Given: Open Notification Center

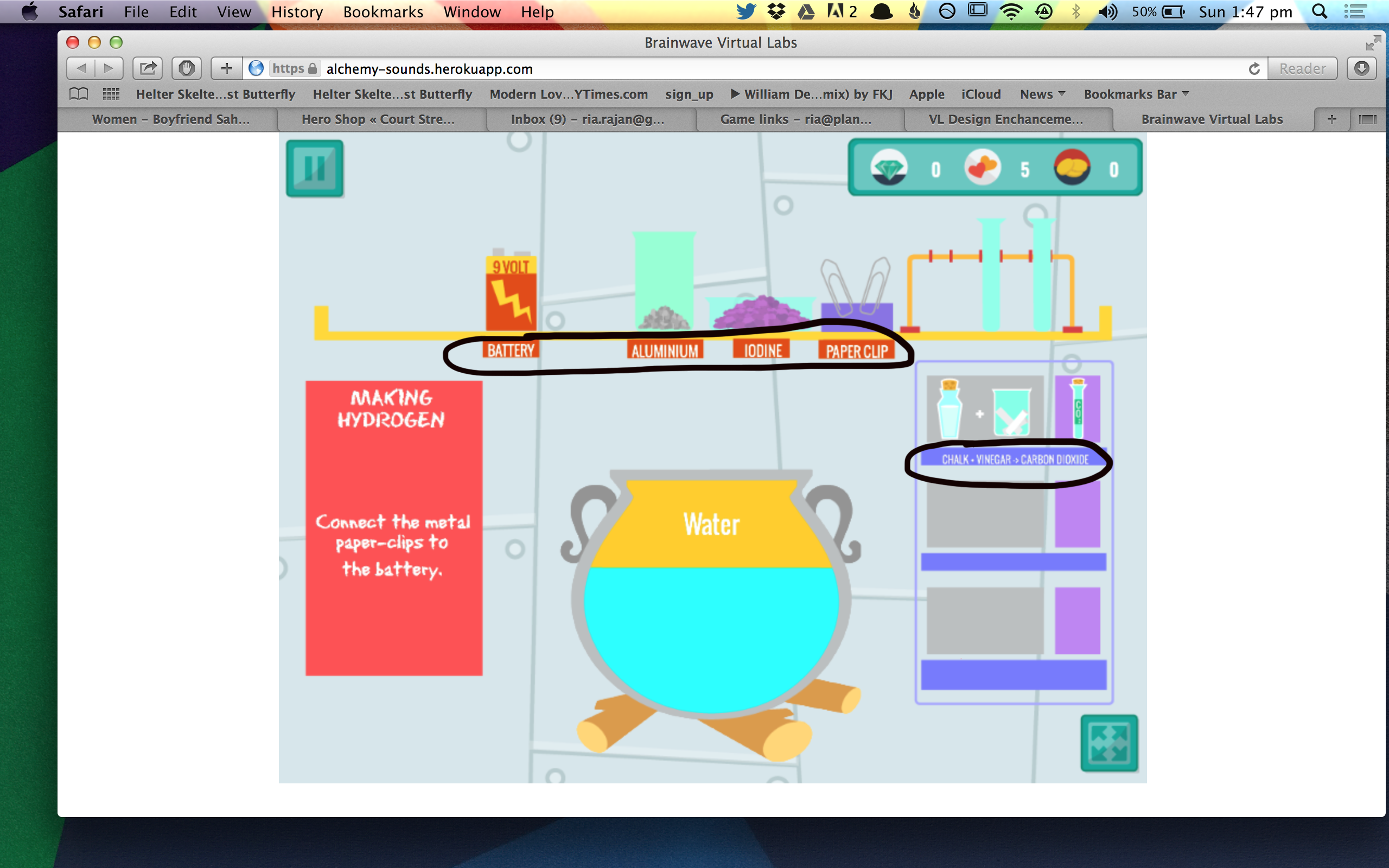Looking at the screenshot, I should (1355, 11).
